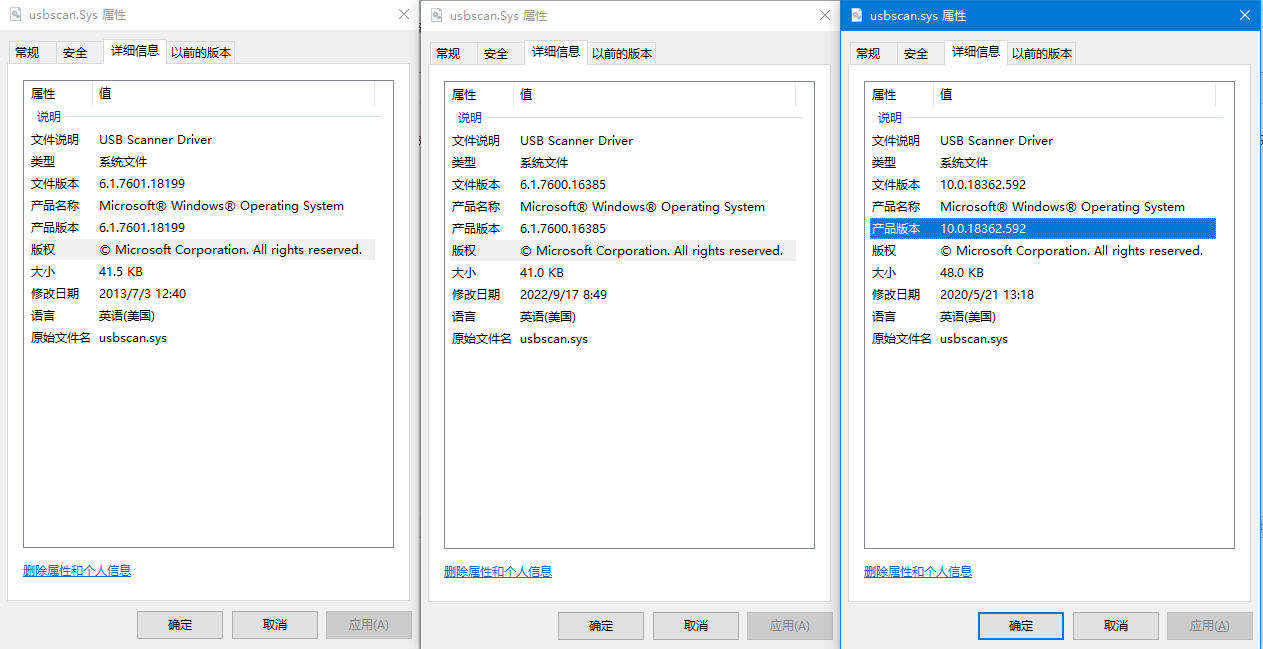The height and width of the screenshot is (649, 1263).
Task: Select 详细信息 tab in the active blue-titled window
Action: click(975, 52)
